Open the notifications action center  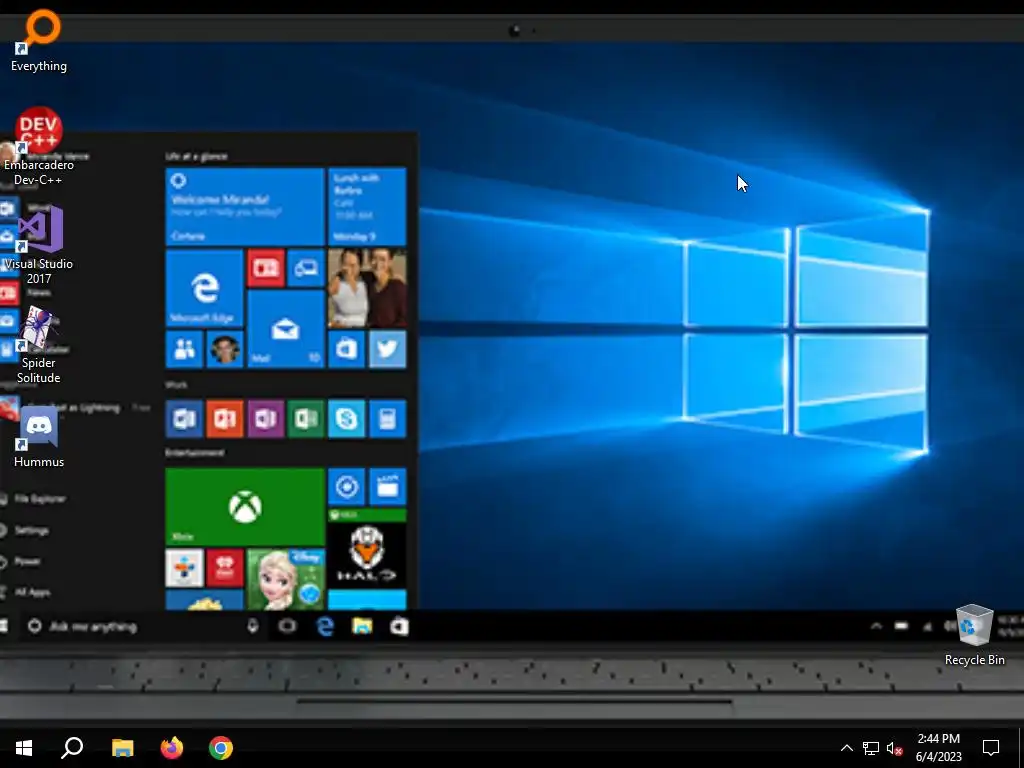pos(991,748)
